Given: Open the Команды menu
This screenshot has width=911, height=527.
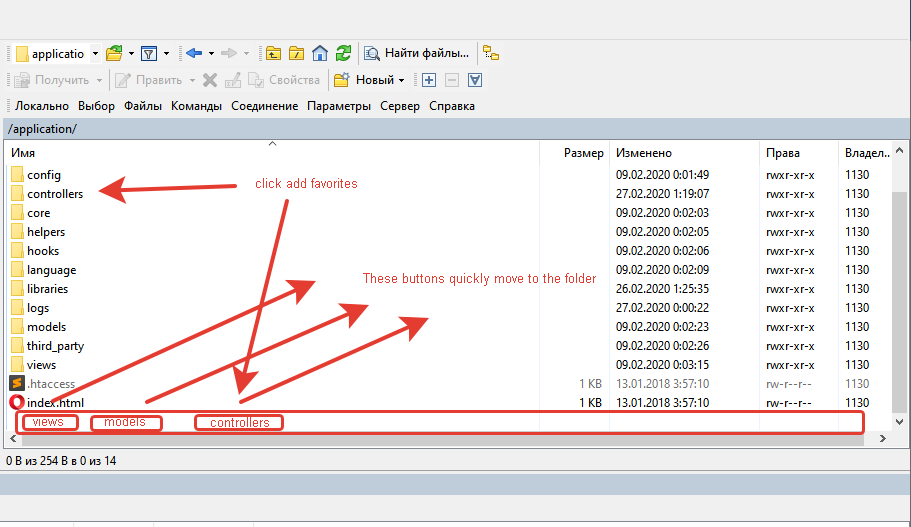Looking at the screenshot, I should click(196, 106).
